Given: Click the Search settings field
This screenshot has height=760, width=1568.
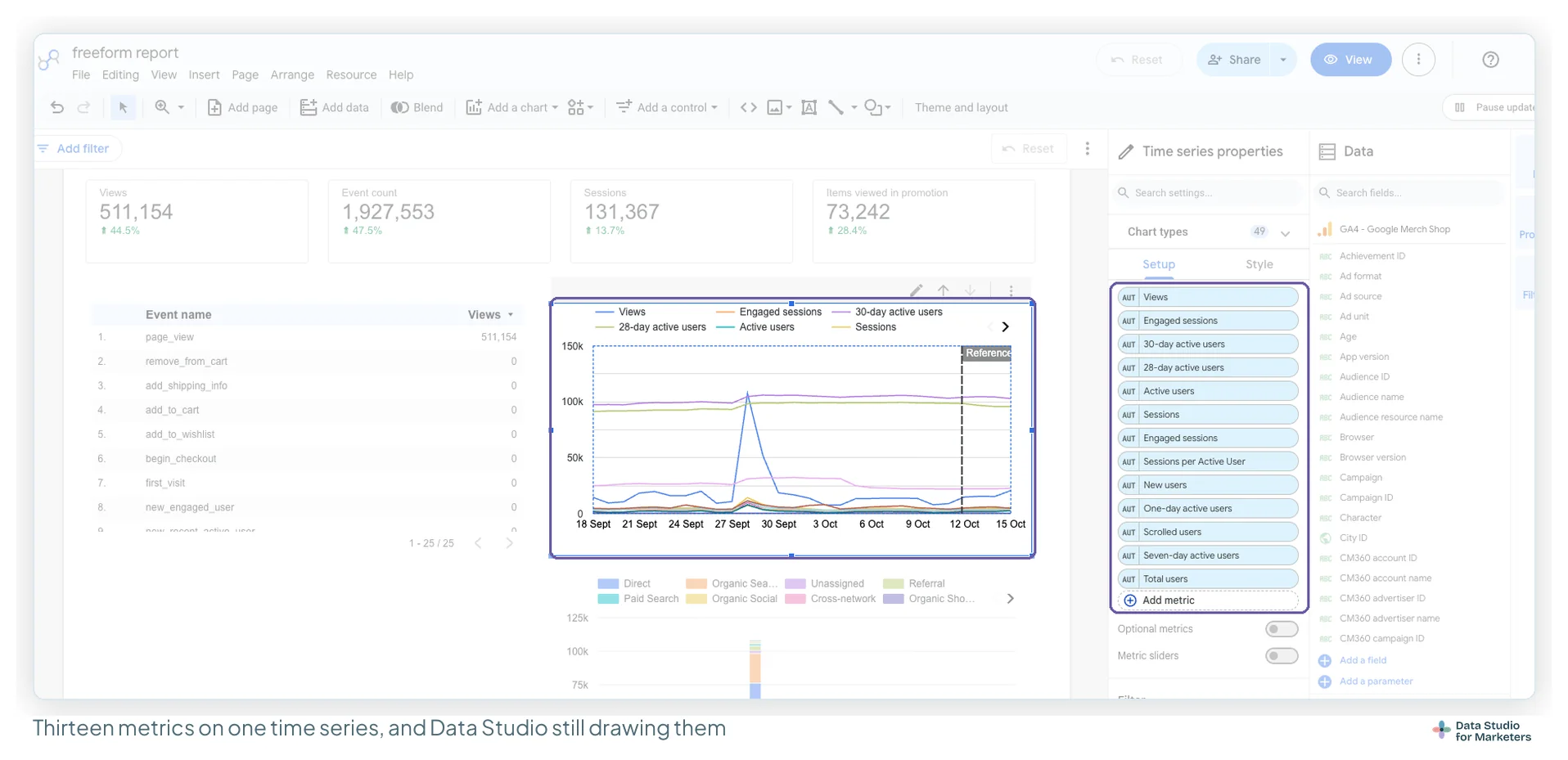Looking at the screenshot, I should (x=1208, y=193).
